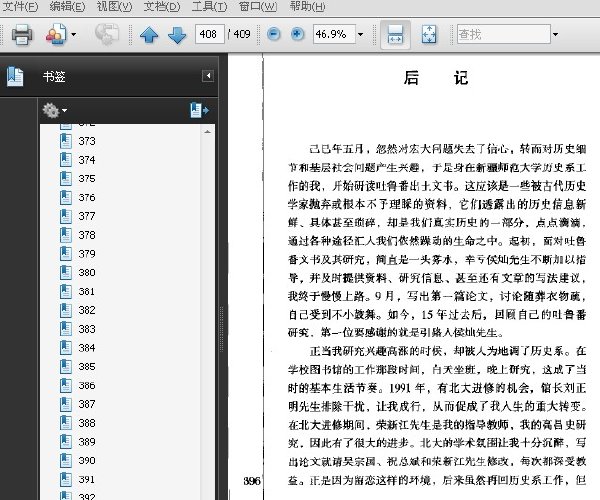
Task: Select bookmark 379
Action: tap(87, 254)
